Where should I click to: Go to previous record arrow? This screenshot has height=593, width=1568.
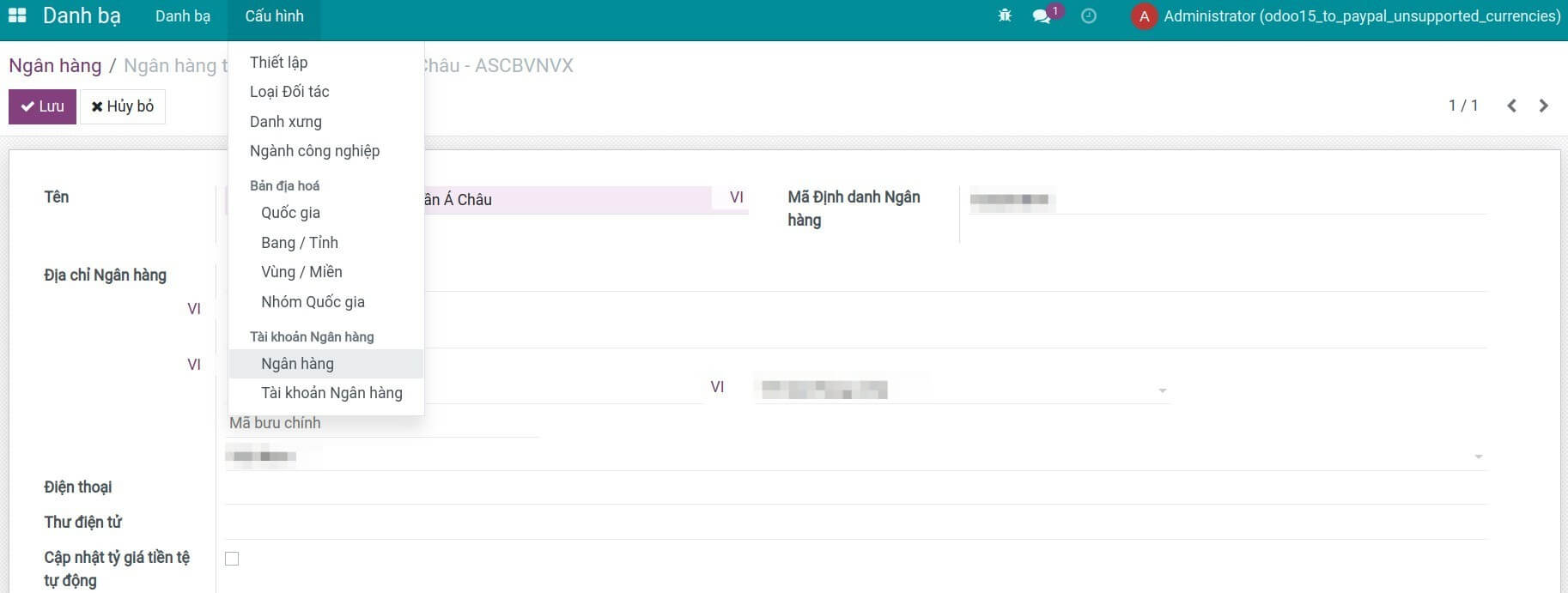pyautogui.click(x=1511, y=106)
